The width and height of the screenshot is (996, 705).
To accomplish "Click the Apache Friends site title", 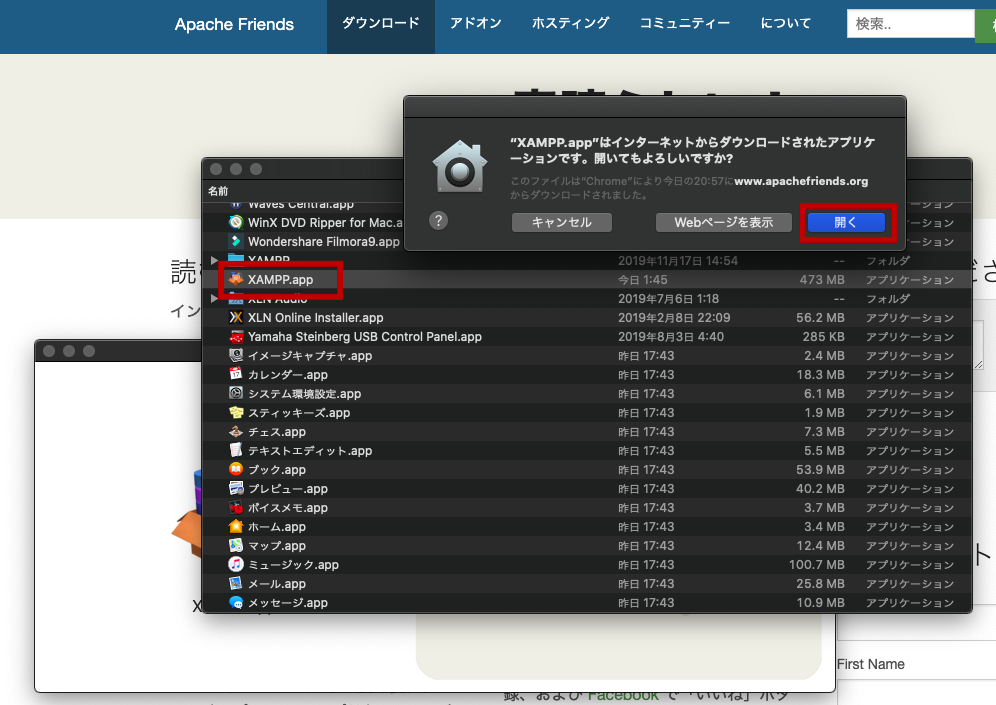I will (x=234, y=24).
